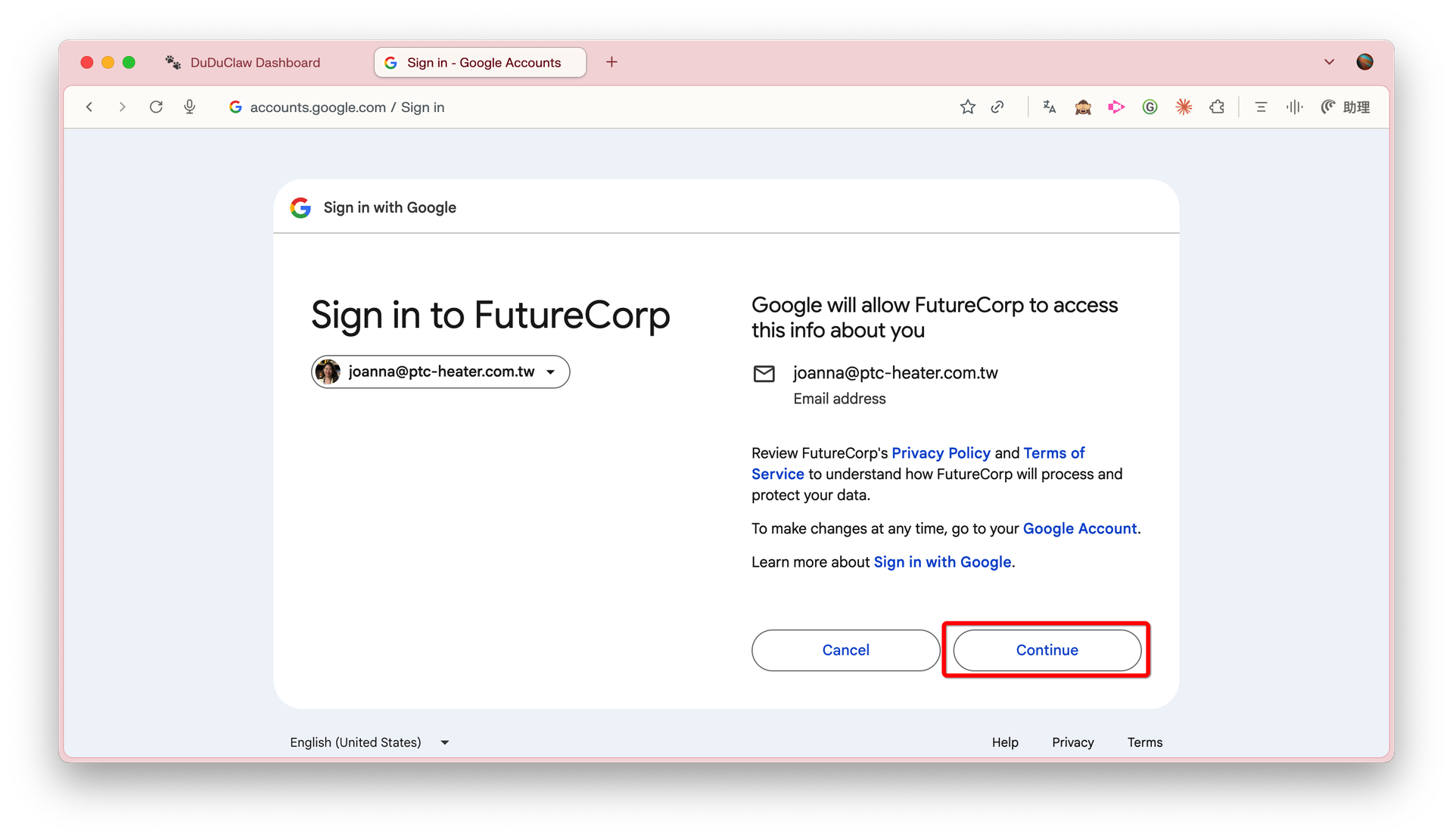1453x840 pixels.
Task: Open the monkey face extension
Action: coord(1083,107)
